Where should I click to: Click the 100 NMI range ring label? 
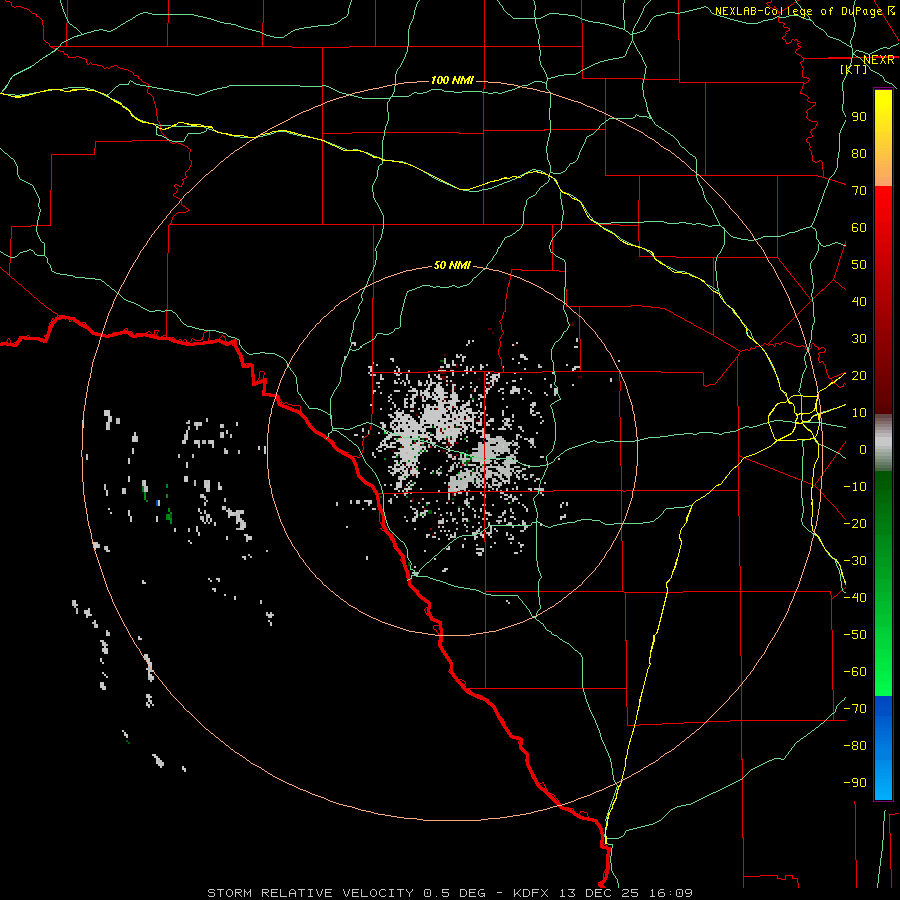452,80
